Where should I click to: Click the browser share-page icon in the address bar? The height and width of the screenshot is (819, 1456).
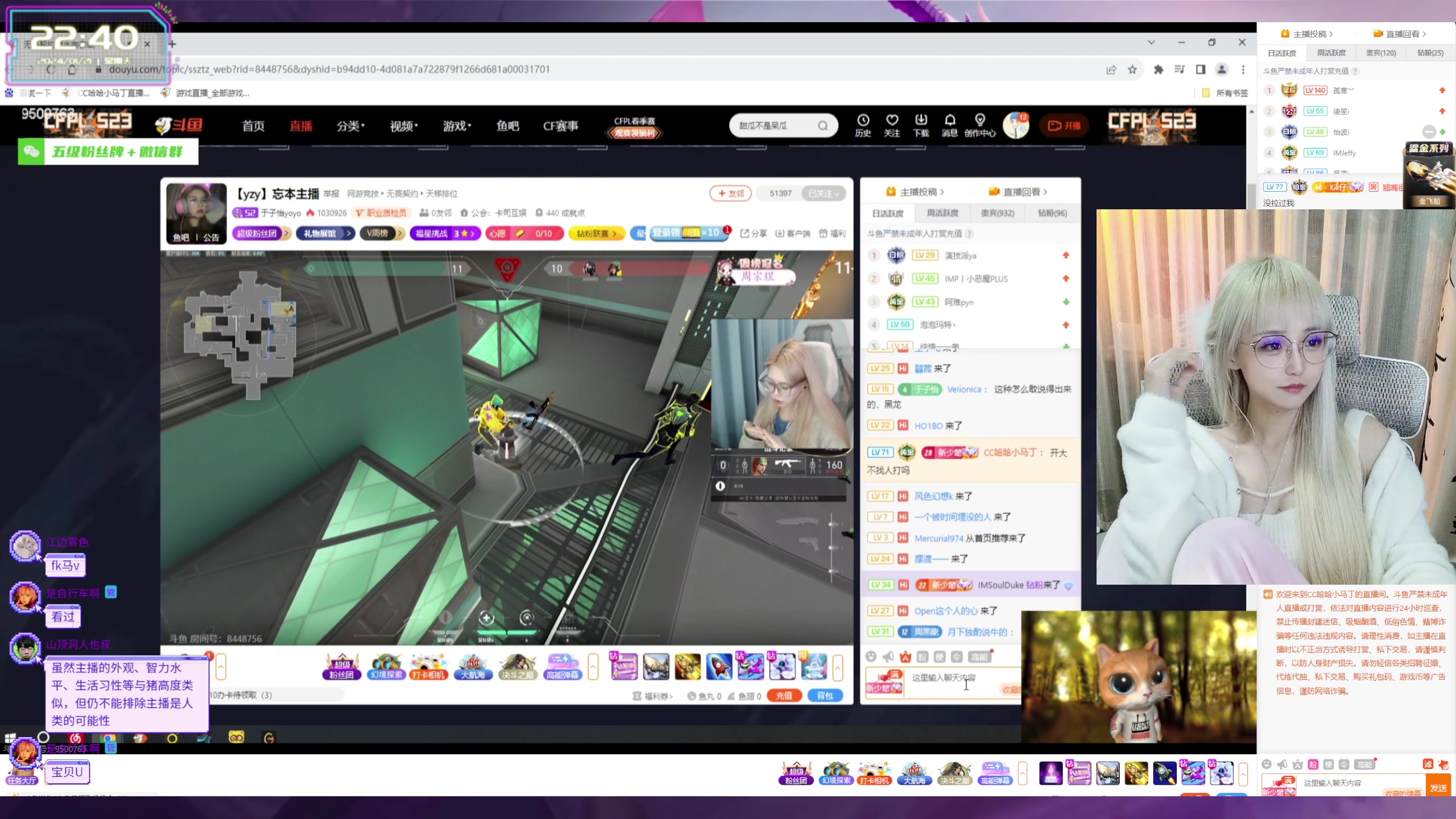click(1111, 69)
